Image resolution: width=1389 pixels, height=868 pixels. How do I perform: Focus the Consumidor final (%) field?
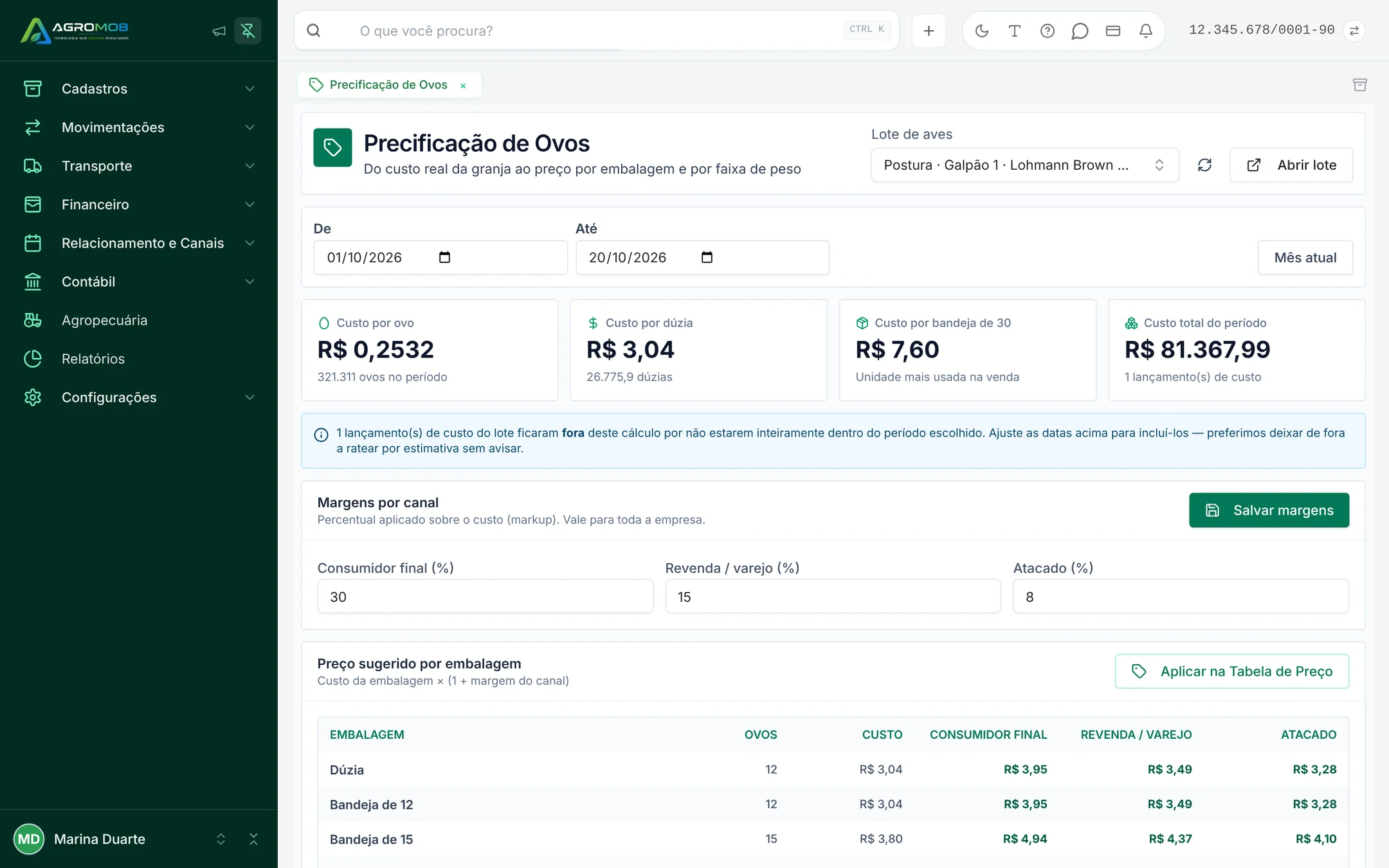point(485,597)
